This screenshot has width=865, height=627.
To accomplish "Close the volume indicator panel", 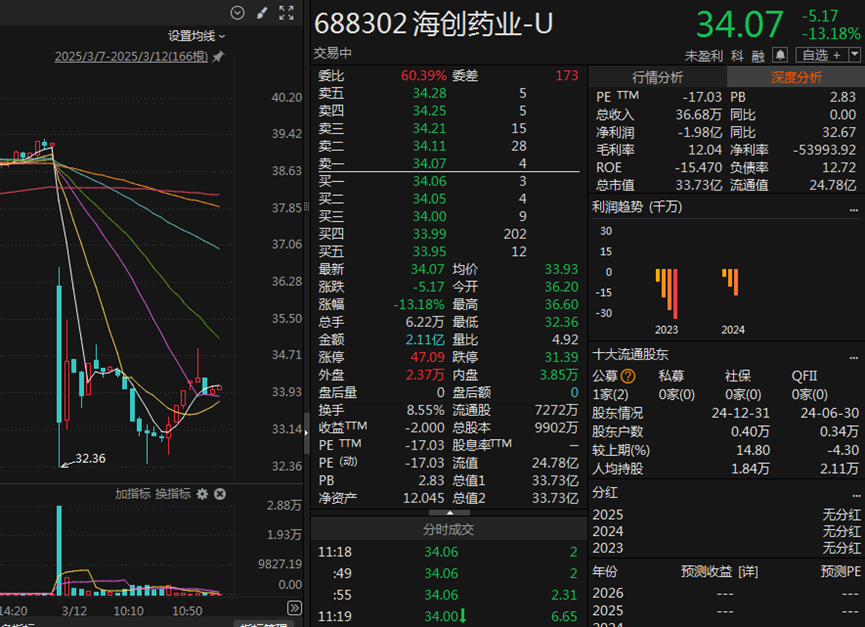I will (220, 494).
